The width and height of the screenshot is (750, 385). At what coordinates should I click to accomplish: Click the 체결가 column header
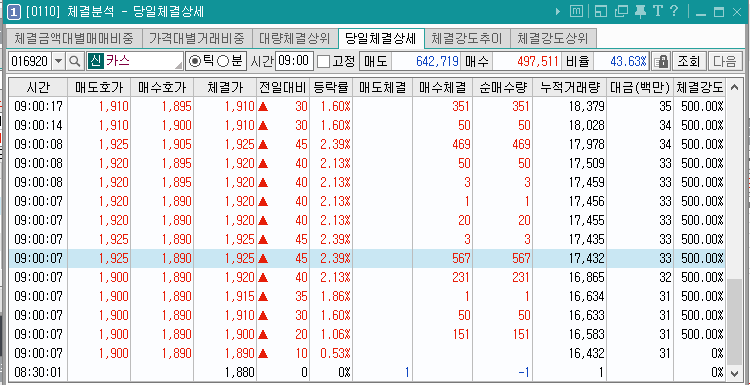(x=225, y=87)
